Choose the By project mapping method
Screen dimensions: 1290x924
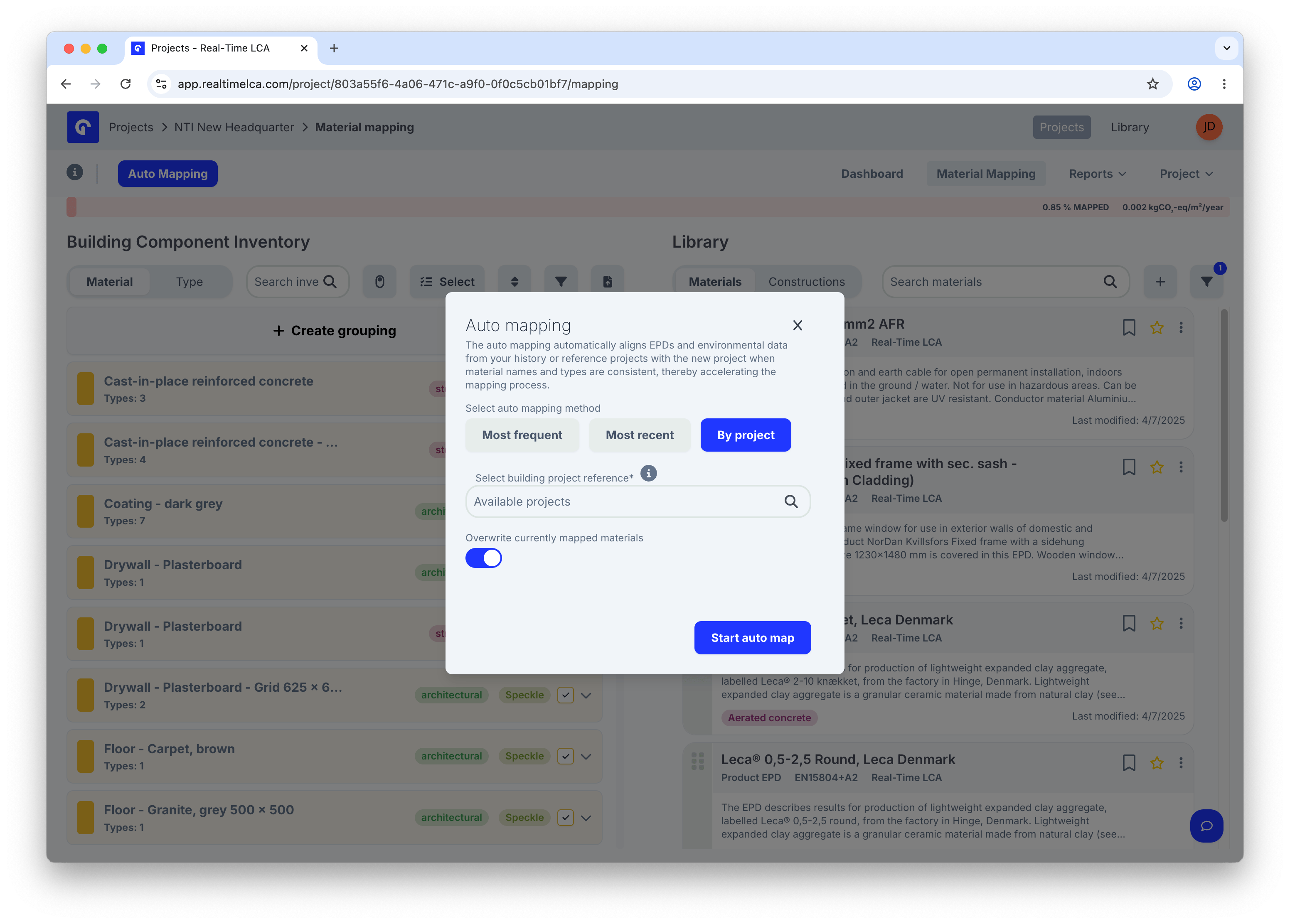[x=745, y=435]
